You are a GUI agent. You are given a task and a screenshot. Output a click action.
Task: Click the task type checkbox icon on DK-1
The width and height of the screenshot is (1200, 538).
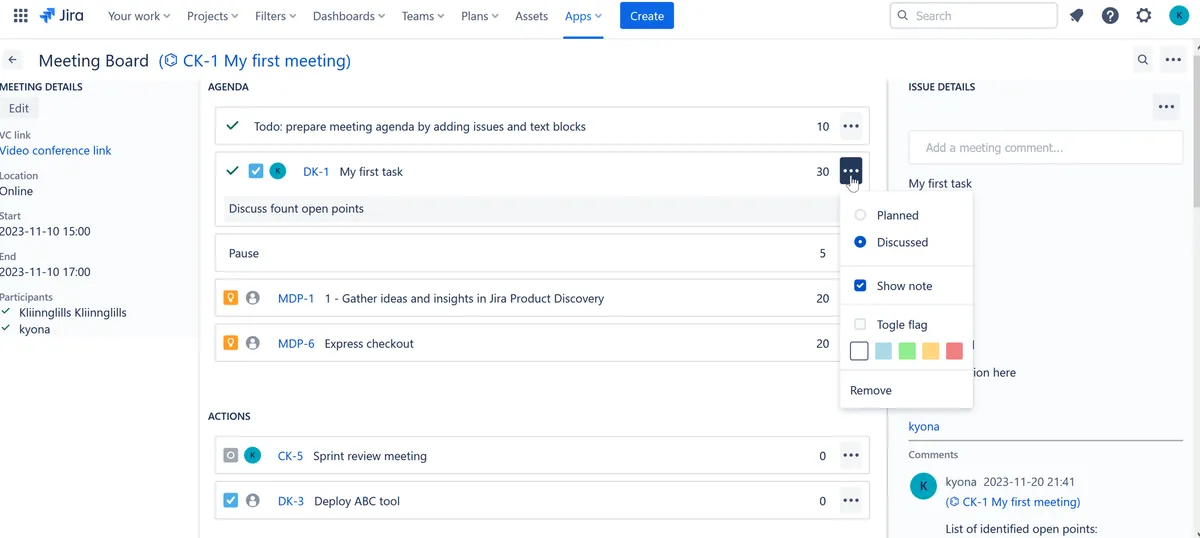click(x=256, y=171)
